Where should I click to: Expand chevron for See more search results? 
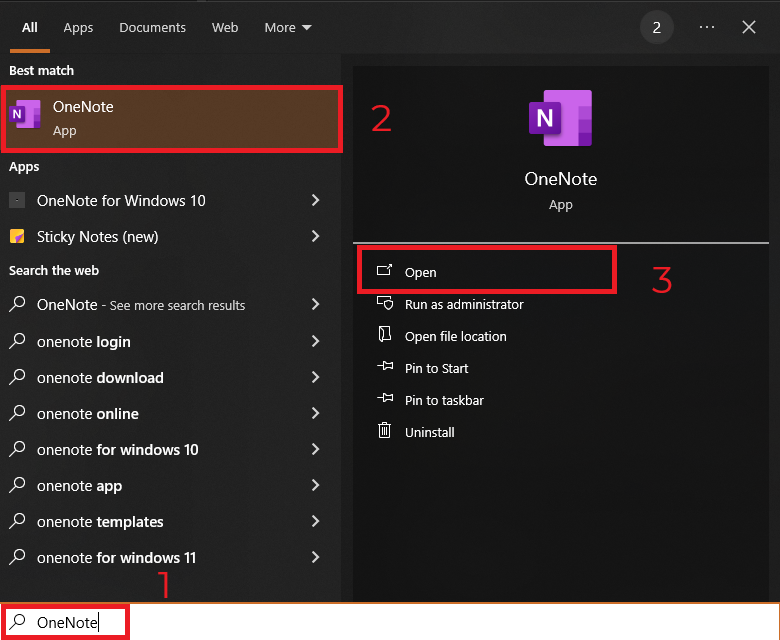tap(315, 304)
